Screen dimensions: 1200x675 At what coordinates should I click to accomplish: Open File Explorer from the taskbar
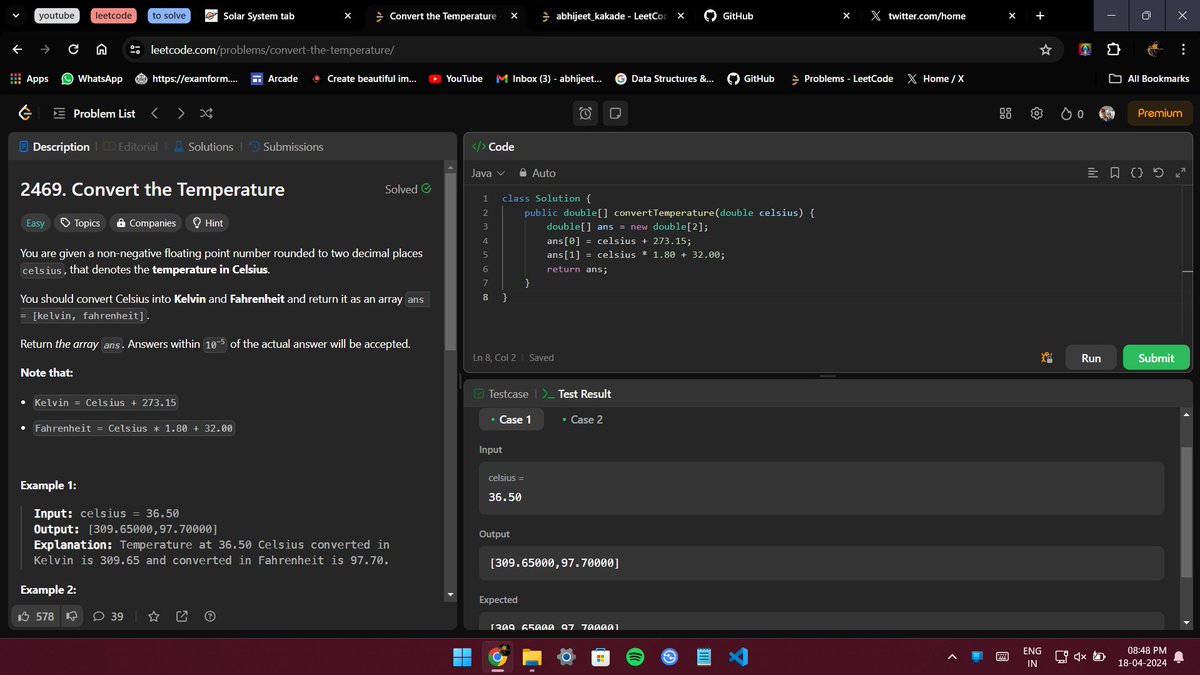(530, 657)
